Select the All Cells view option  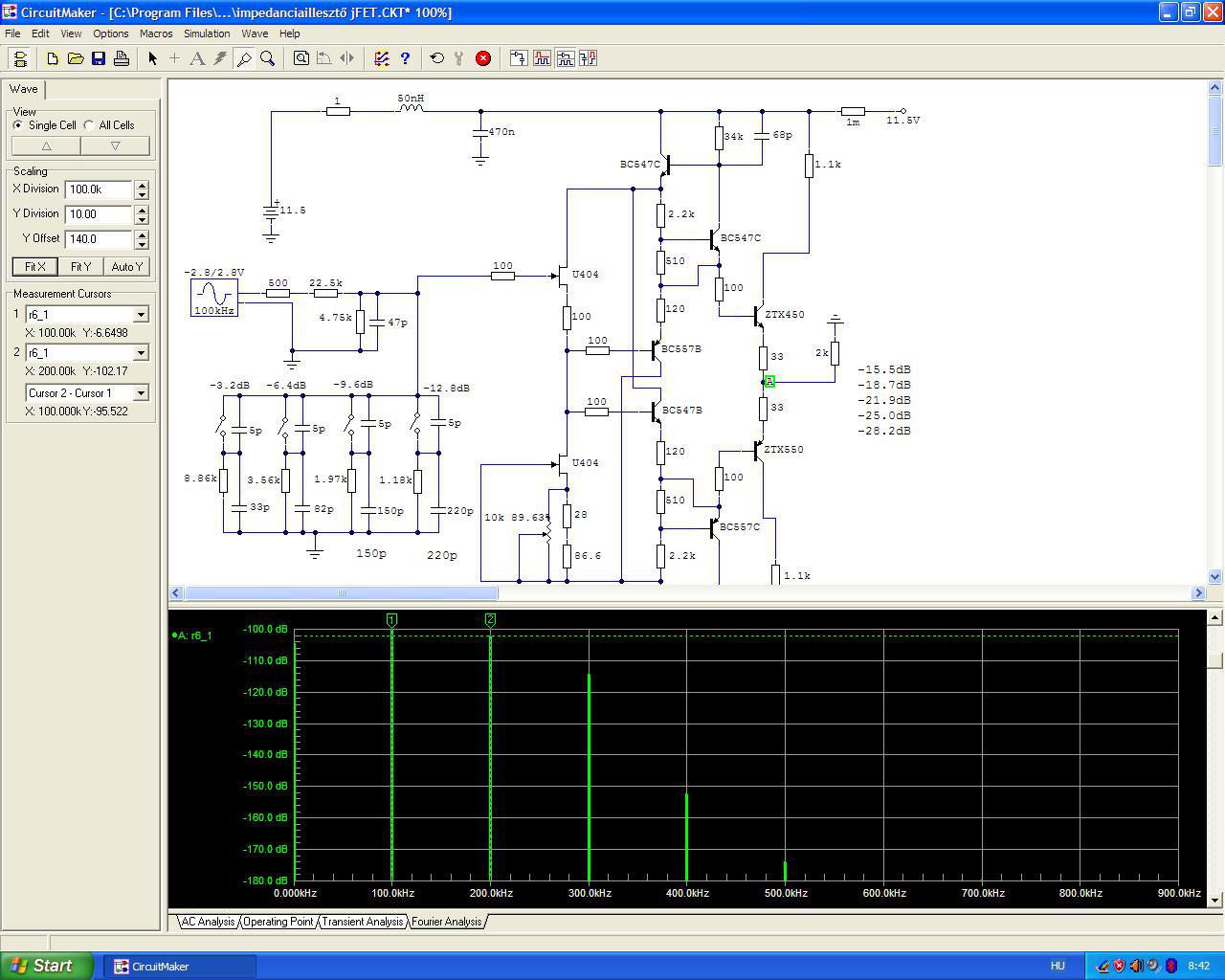point(89,125)
